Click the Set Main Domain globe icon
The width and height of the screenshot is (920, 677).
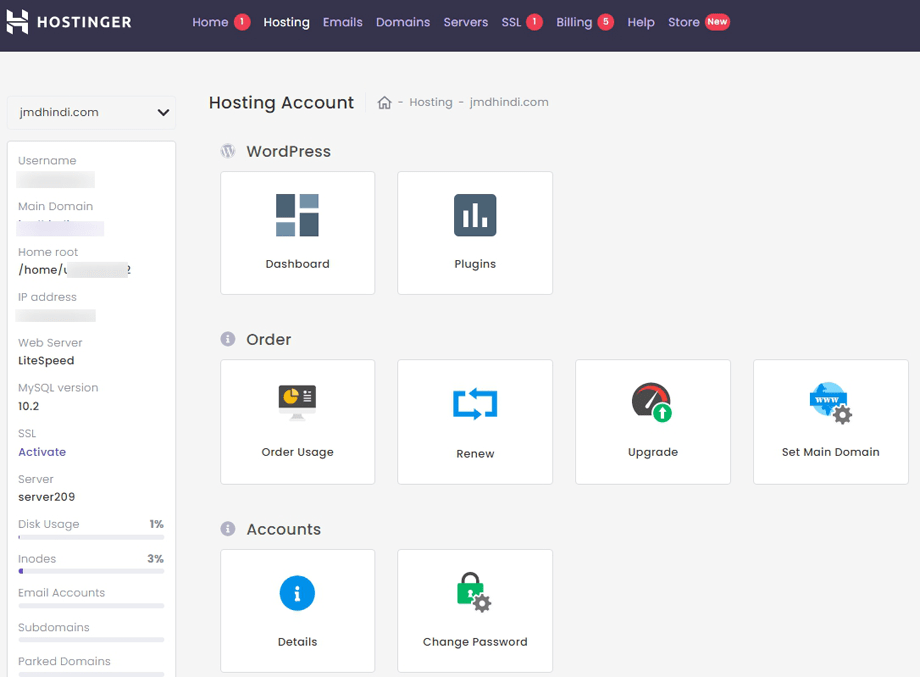(830, 403)
